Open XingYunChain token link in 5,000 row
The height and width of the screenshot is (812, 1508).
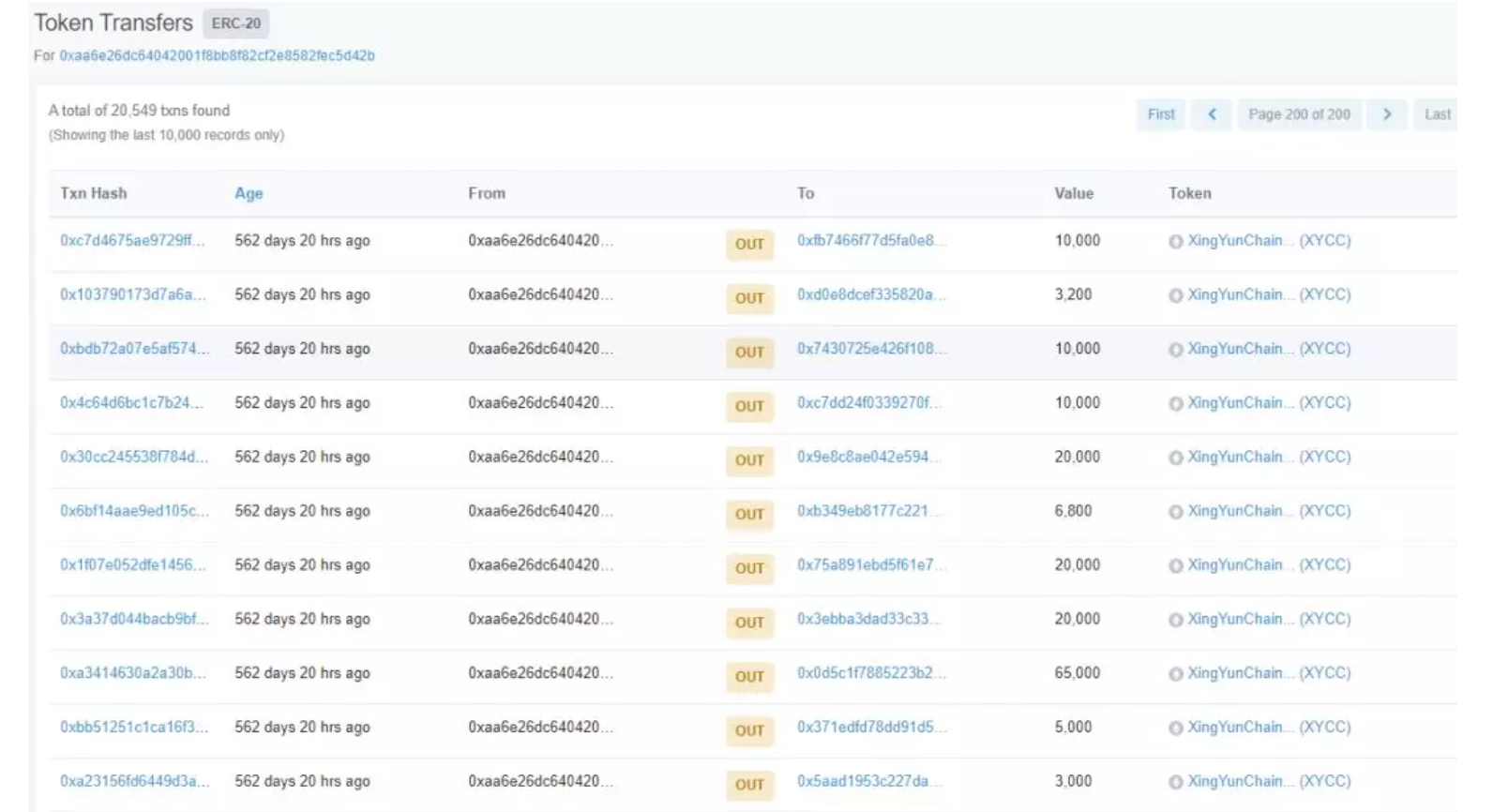click(1269, 727)
